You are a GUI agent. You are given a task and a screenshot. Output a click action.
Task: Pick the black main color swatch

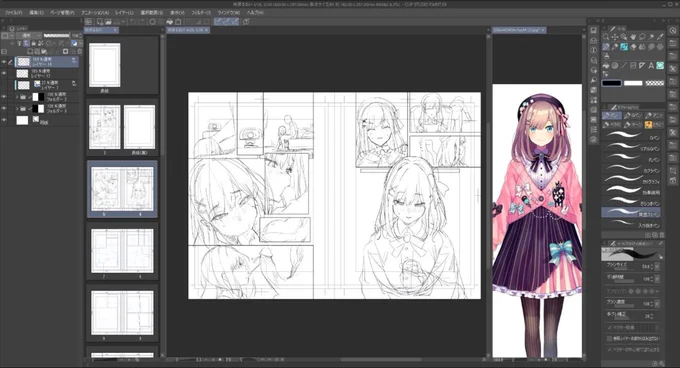click(611, 83)
